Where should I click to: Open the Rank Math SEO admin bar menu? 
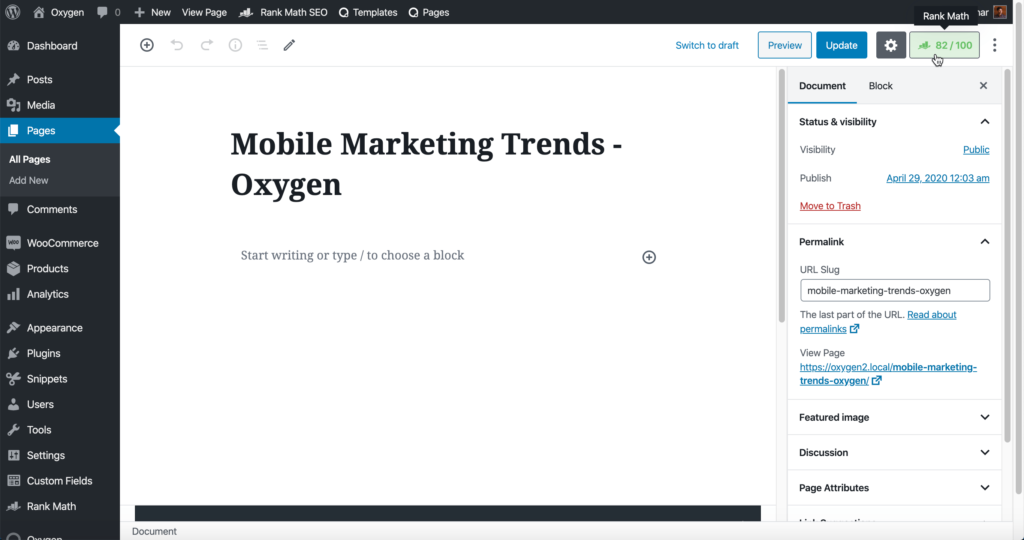point(283,12)
